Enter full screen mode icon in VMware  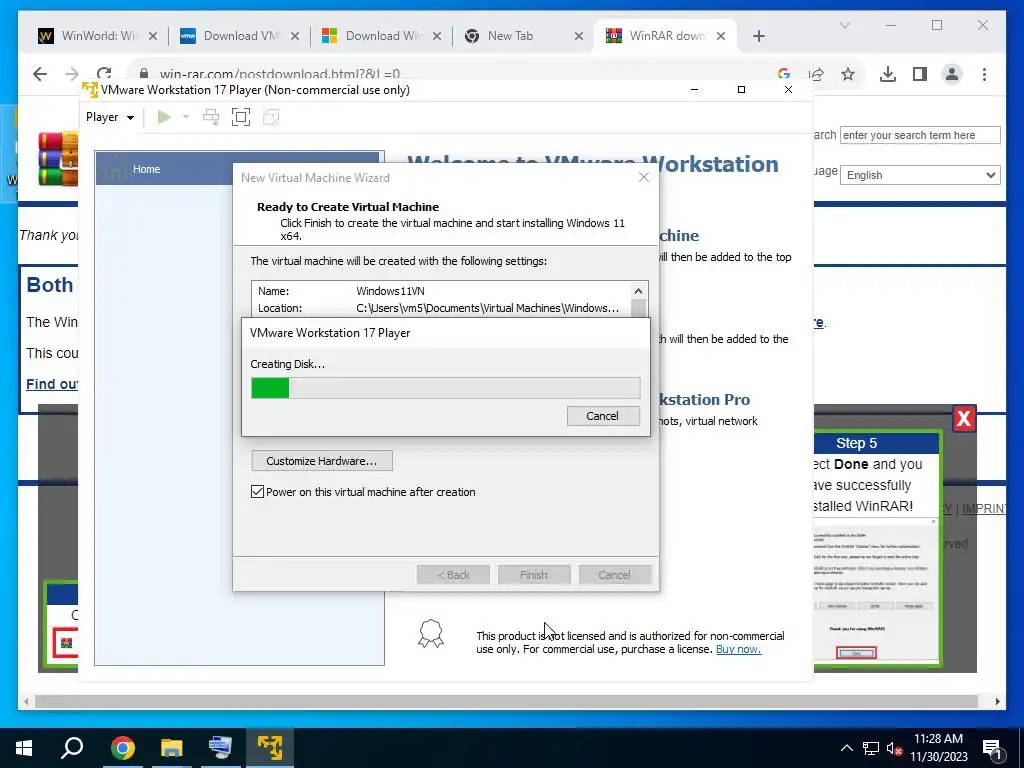(x=241, y=117)
